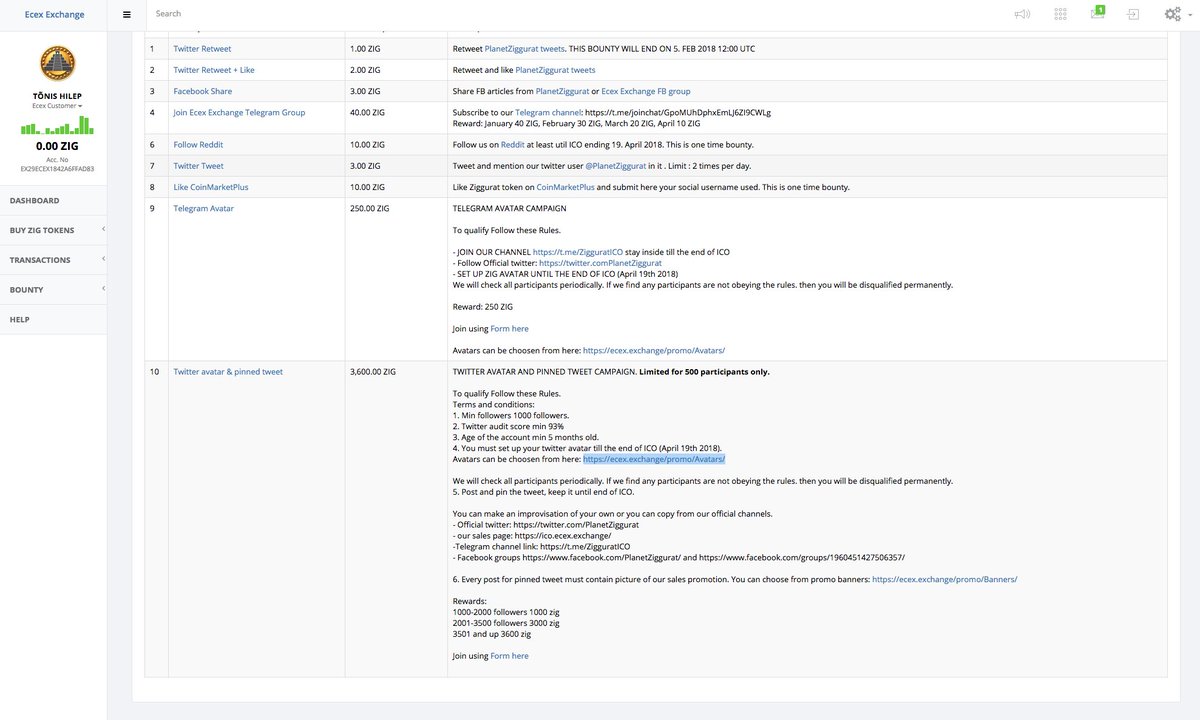Click the 'Twitter audit score min 93%' condition
This screenshot has height=720, width=1200.
508,426
